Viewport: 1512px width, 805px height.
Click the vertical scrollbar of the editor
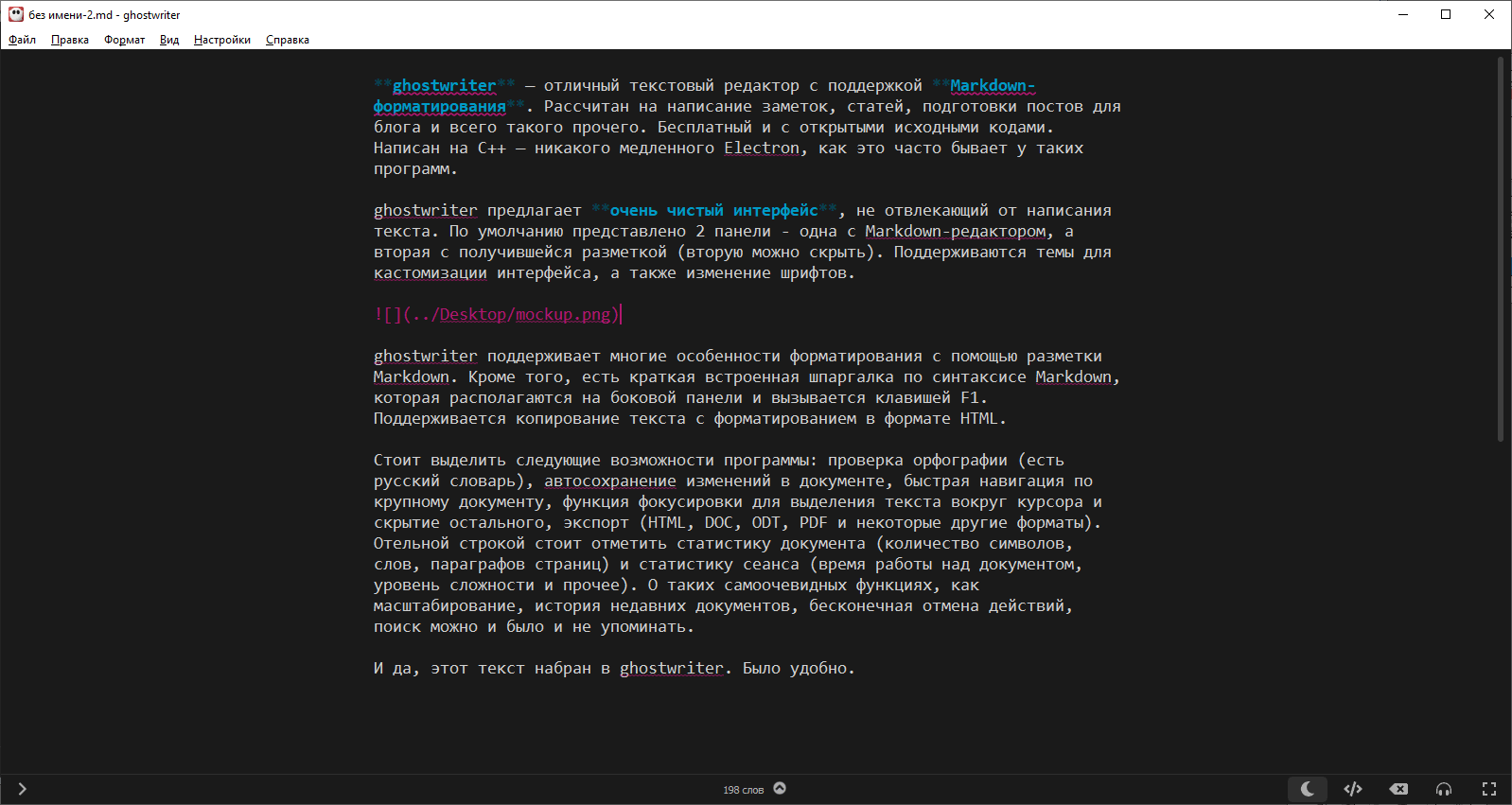click(1501, 249)
